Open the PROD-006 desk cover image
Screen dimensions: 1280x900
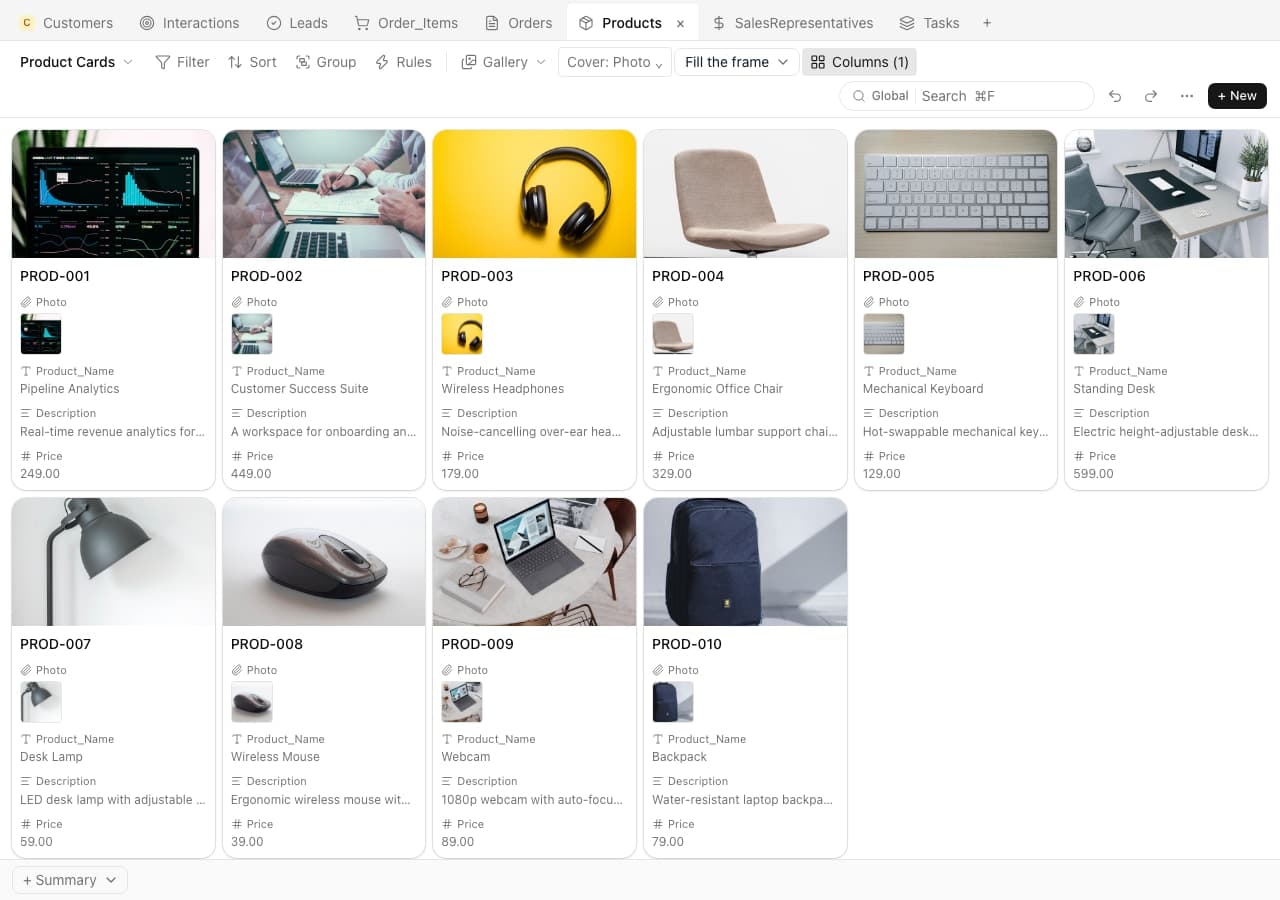(1167, 194)
